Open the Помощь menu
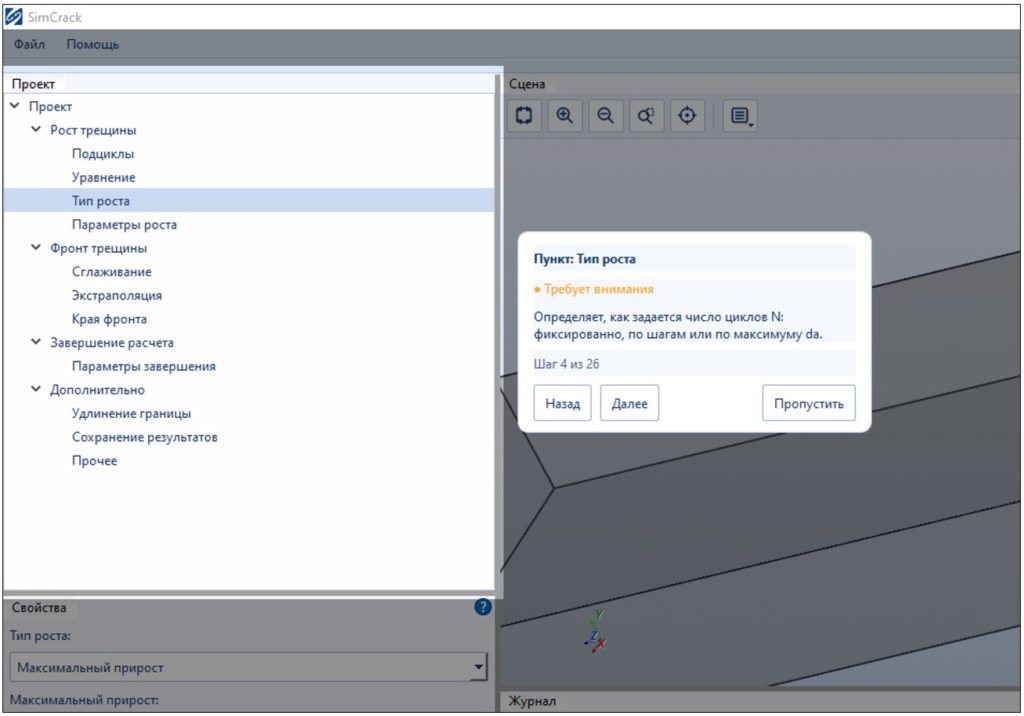Viewport: 1024px width, 716px height. pyautogui.click(x=93, y=44)
